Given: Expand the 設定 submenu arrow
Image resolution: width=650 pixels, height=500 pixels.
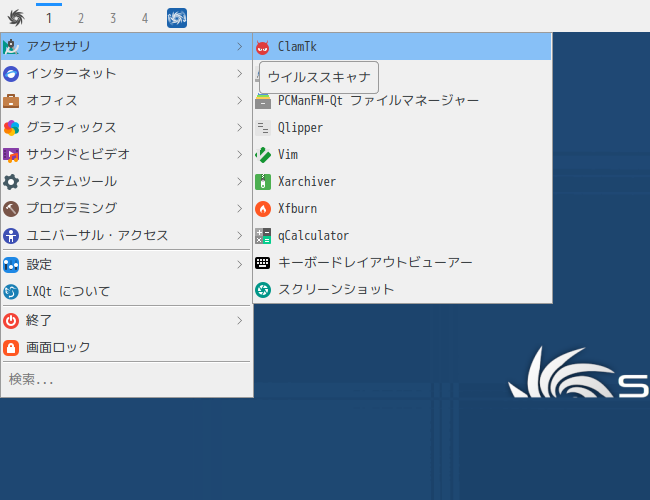Looking at the screenshot, I should pos(240,265).
